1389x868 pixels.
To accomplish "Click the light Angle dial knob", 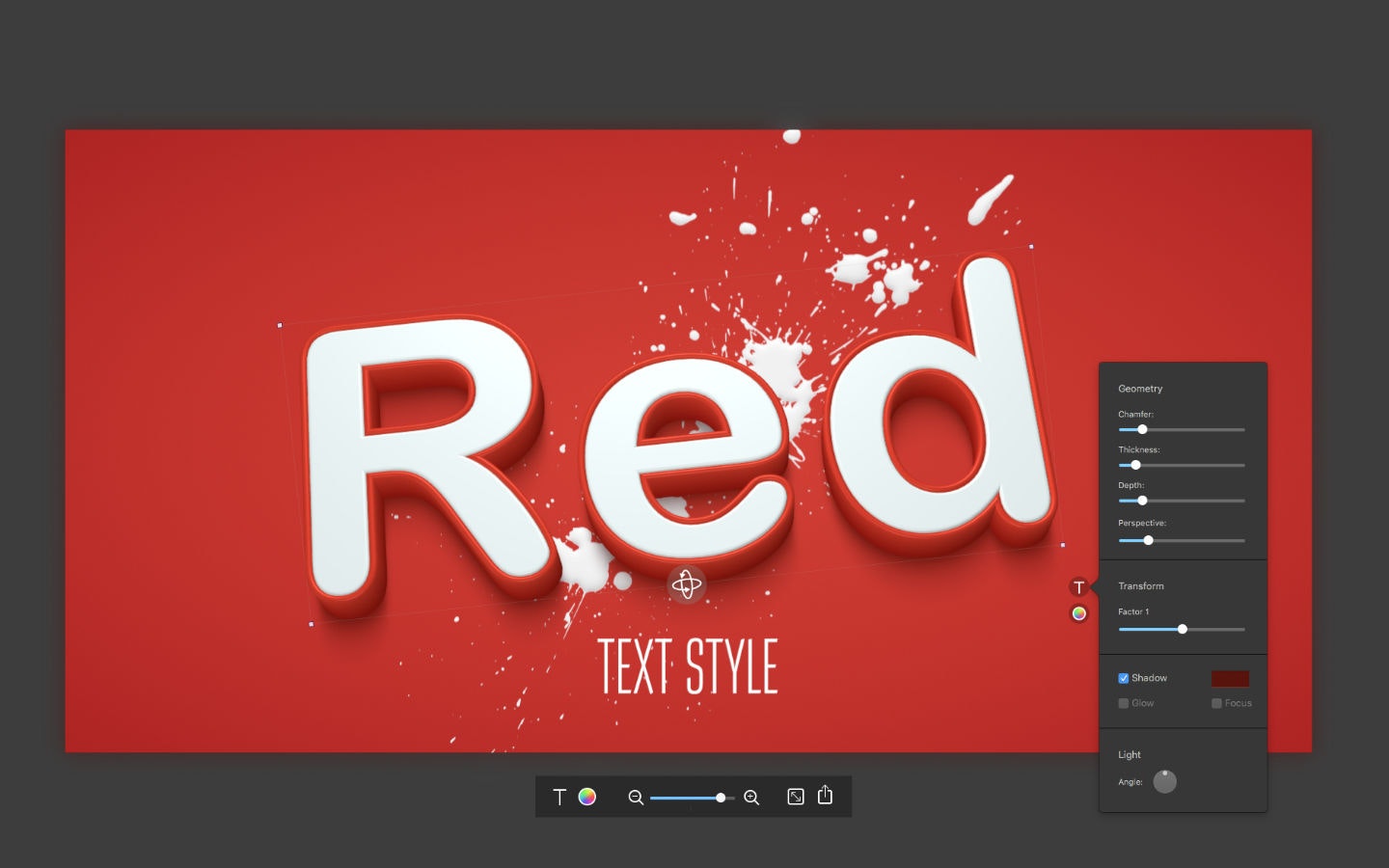I will [1165, 781].
